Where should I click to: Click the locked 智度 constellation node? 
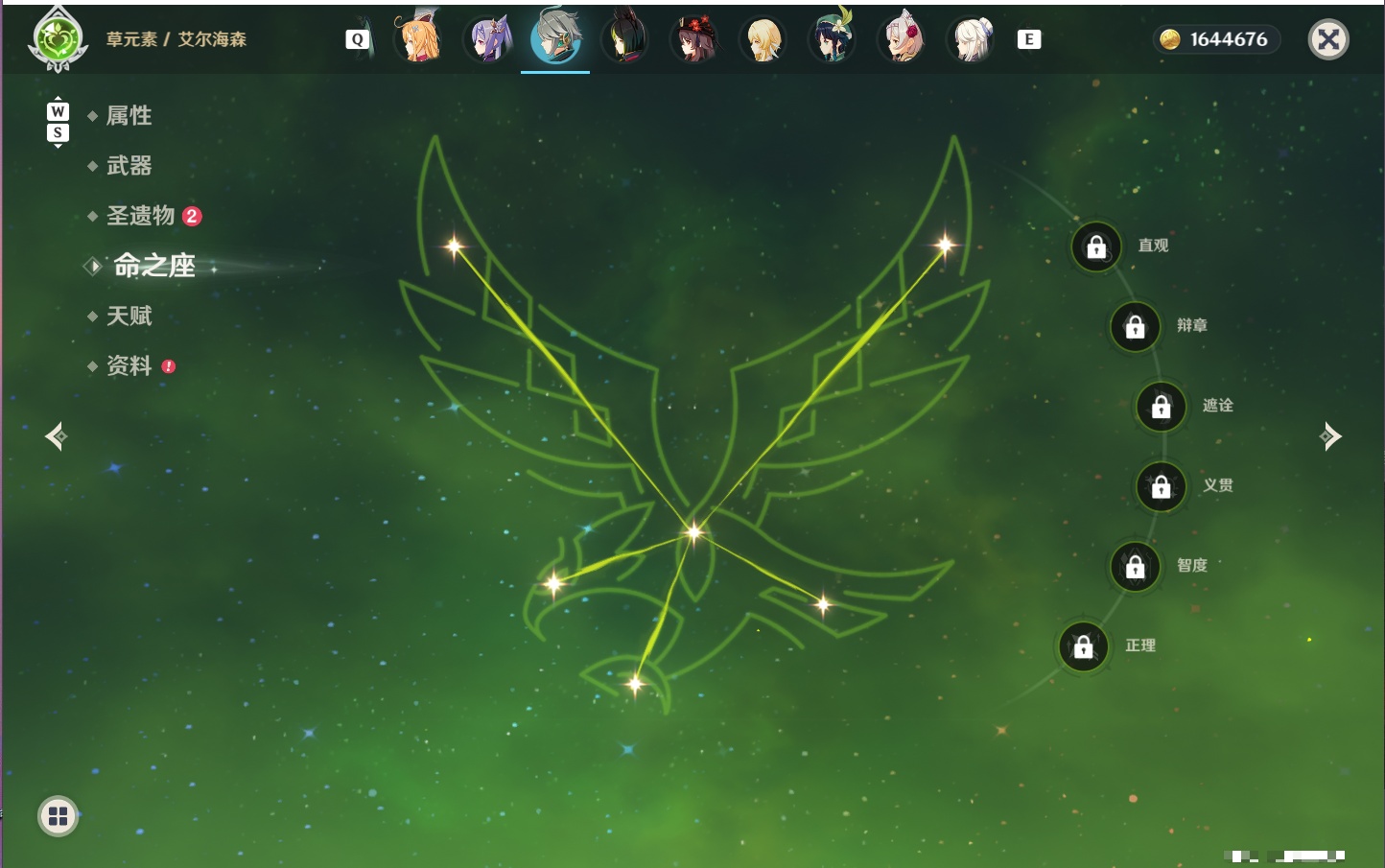(1135, 566)
